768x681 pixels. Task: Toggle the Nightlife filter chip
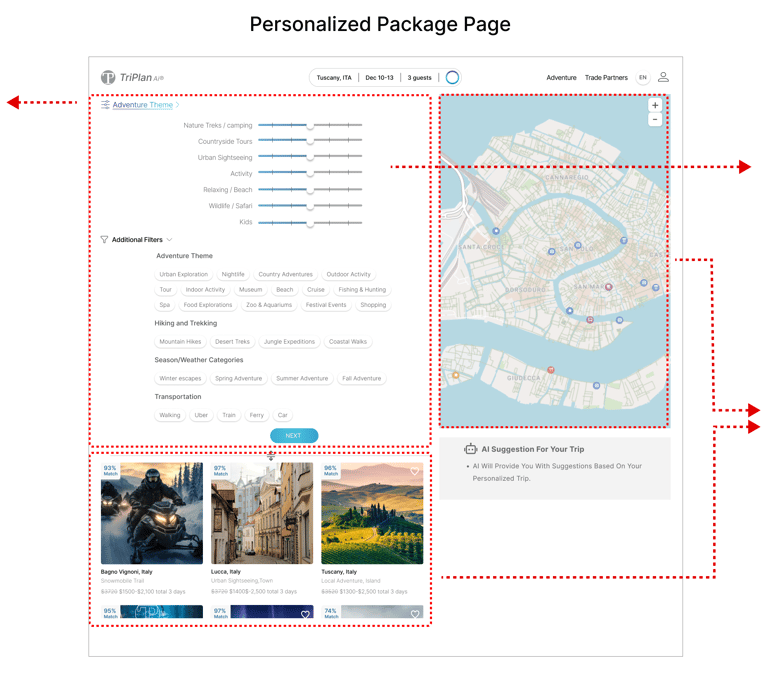pos(233,274)
